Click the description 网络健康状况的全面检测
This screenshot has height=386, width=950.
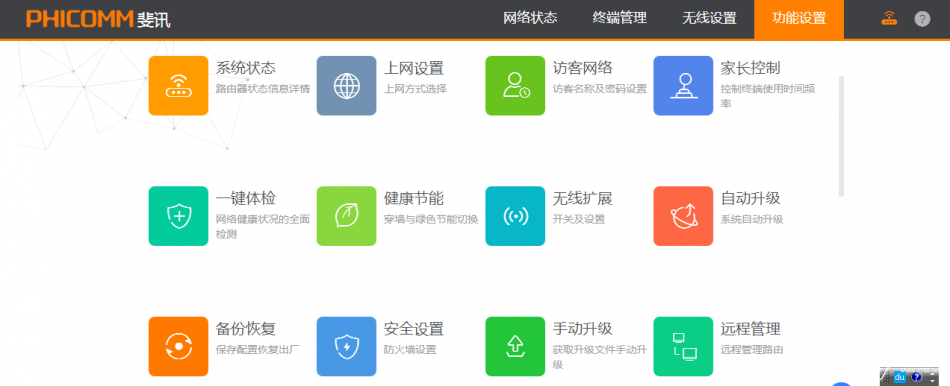coord(263,227)
